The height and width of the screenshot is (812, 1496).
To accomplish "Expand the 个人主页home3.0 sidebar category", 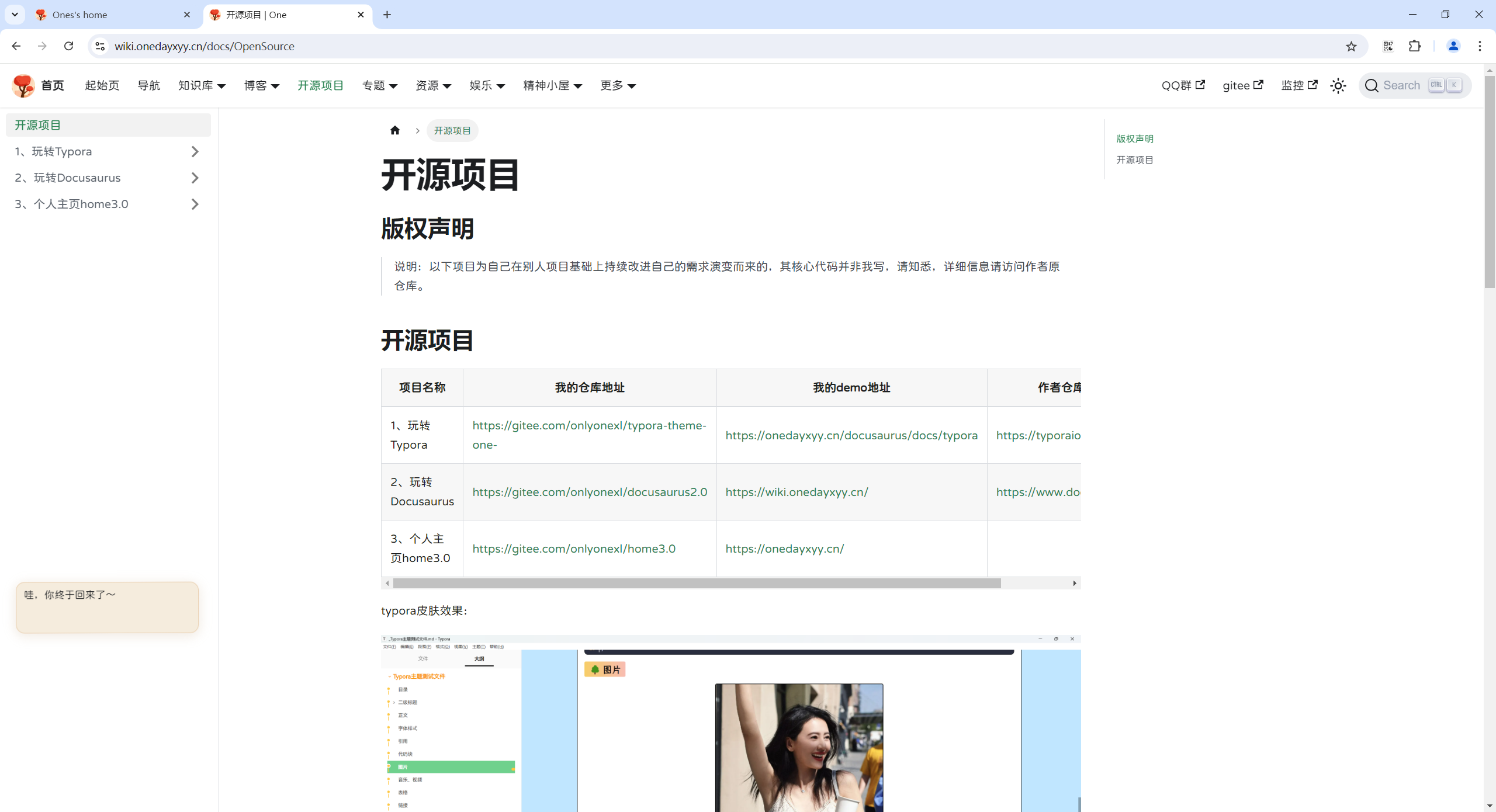I will pos(195,204).
